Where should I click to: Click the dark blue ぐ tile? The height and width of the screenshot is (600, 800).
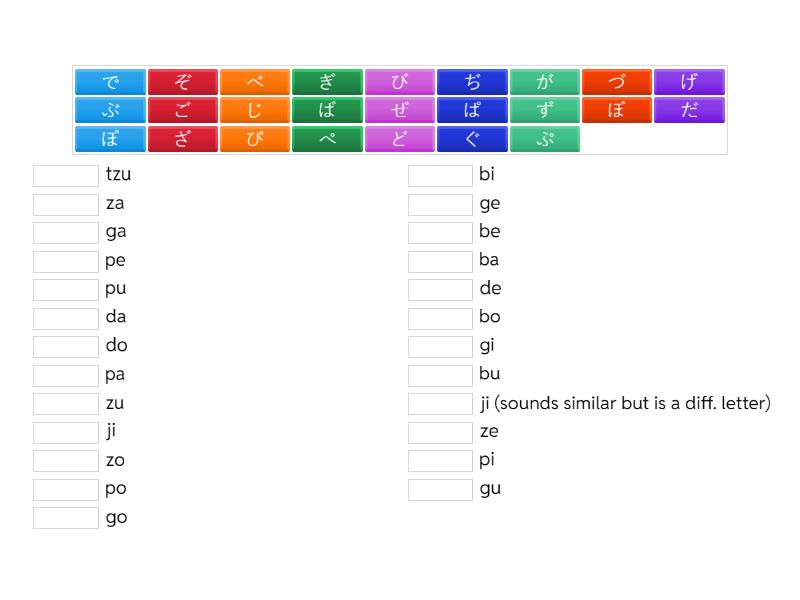472,139
